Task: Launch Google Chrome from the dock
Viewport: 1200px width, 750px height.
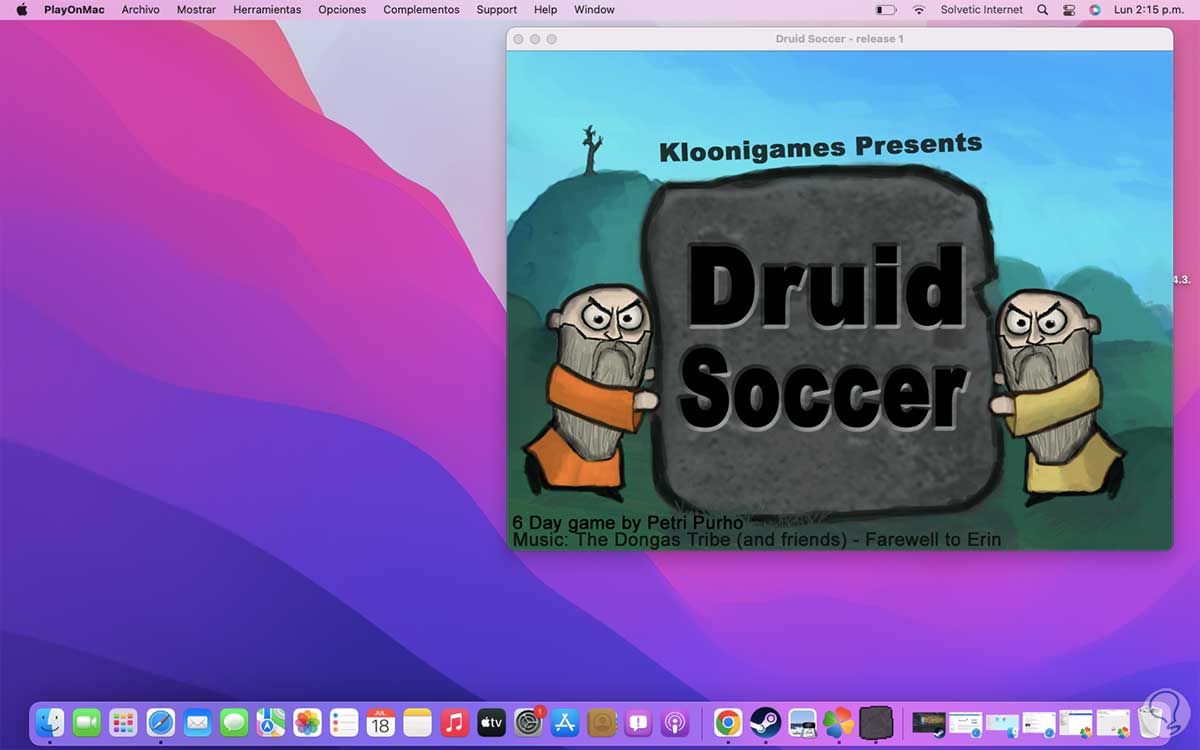Action: [x=728, y=722]
